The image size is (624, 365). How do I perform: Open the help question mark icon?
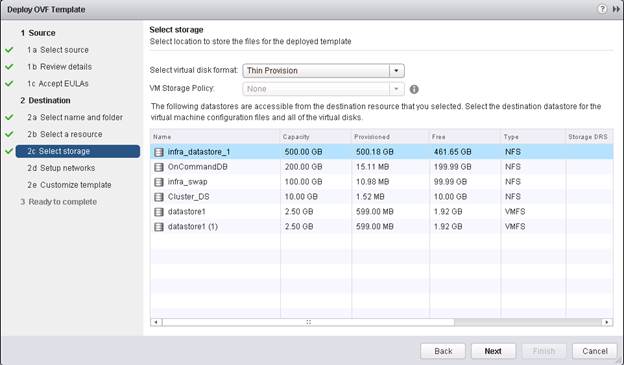pos(602,9)
